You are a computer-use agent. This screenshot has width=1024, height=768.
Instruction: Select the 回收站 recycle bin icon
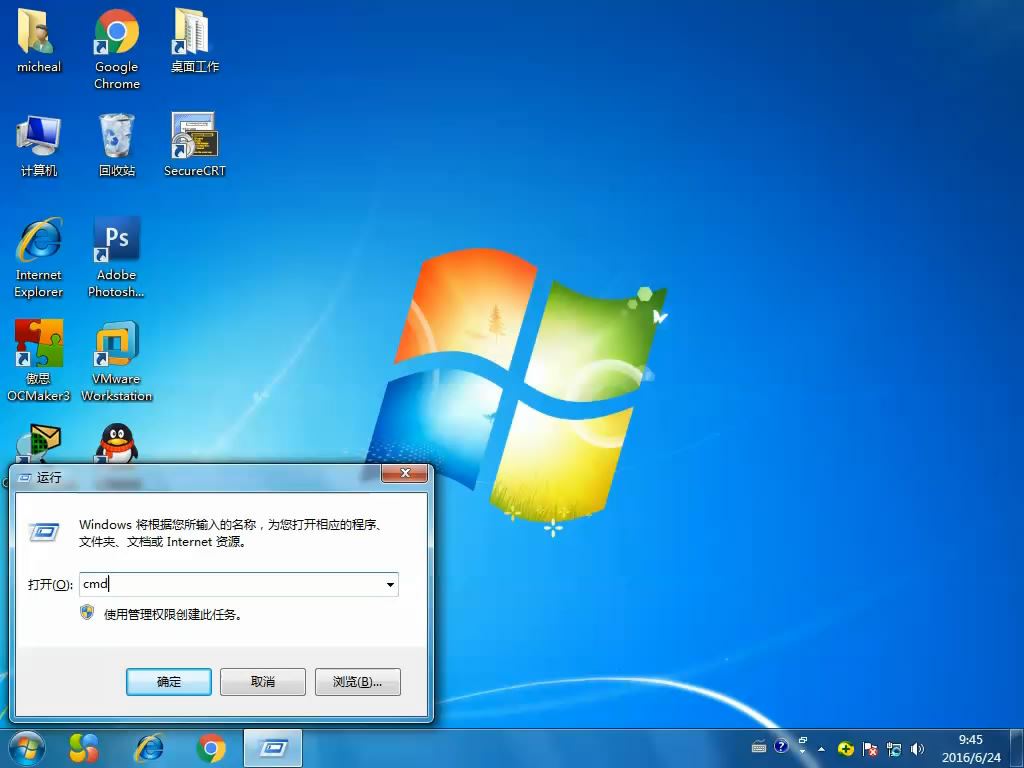tap(116, 145)
